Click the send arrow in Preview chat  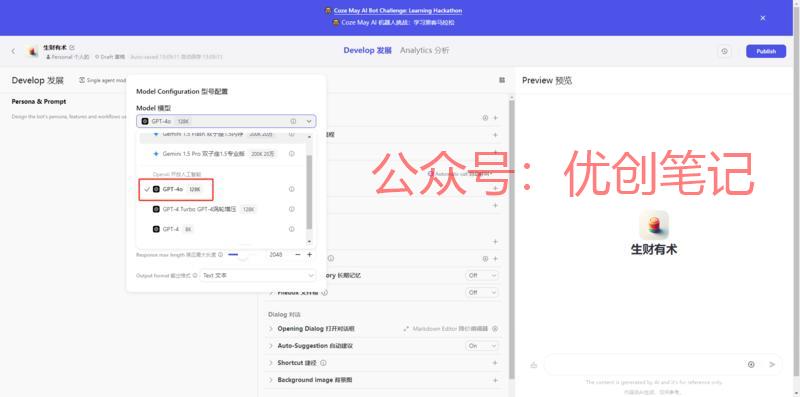coord(772,364)
